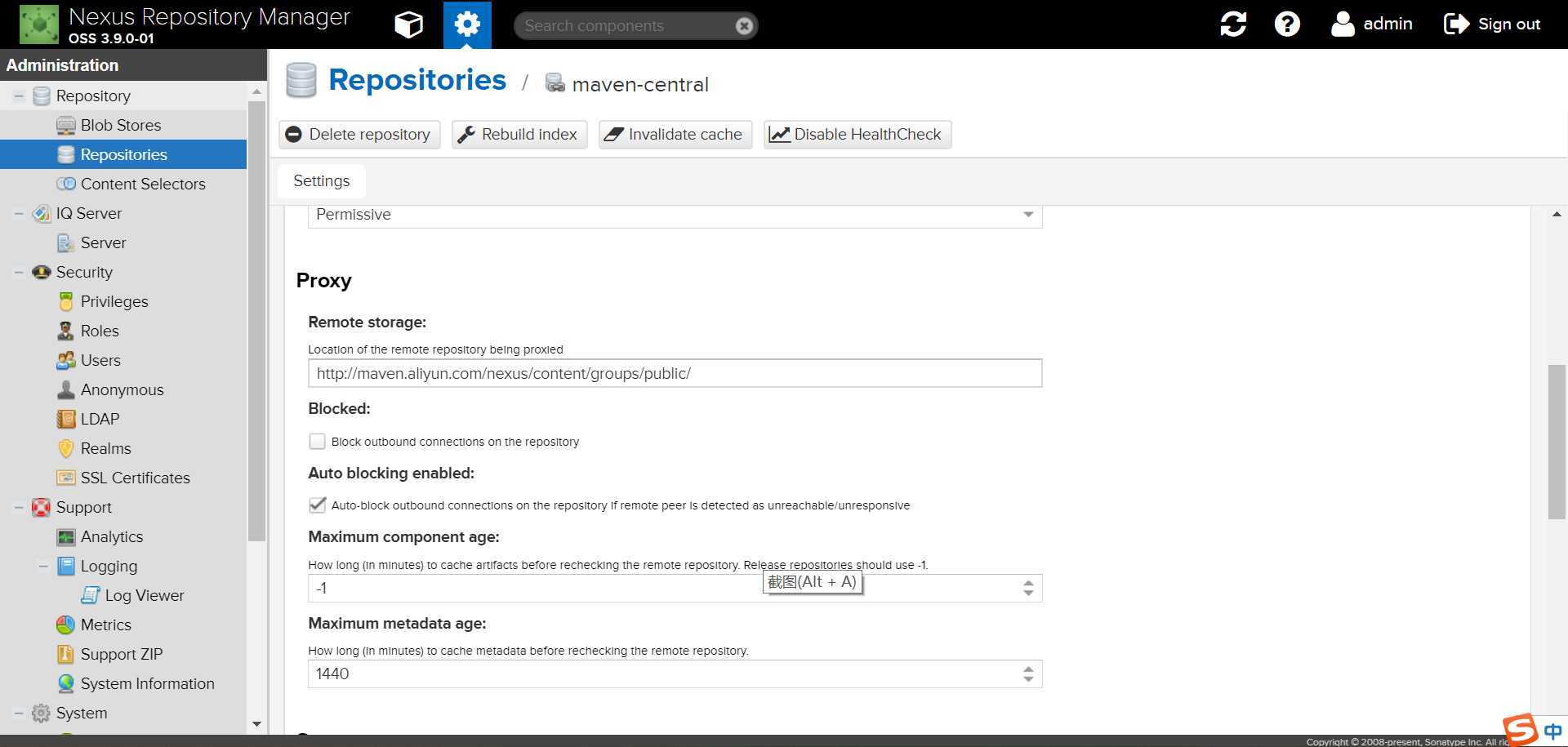Click the Remote storage URL field
The image size is (1568, 747).
coord(675,373)
